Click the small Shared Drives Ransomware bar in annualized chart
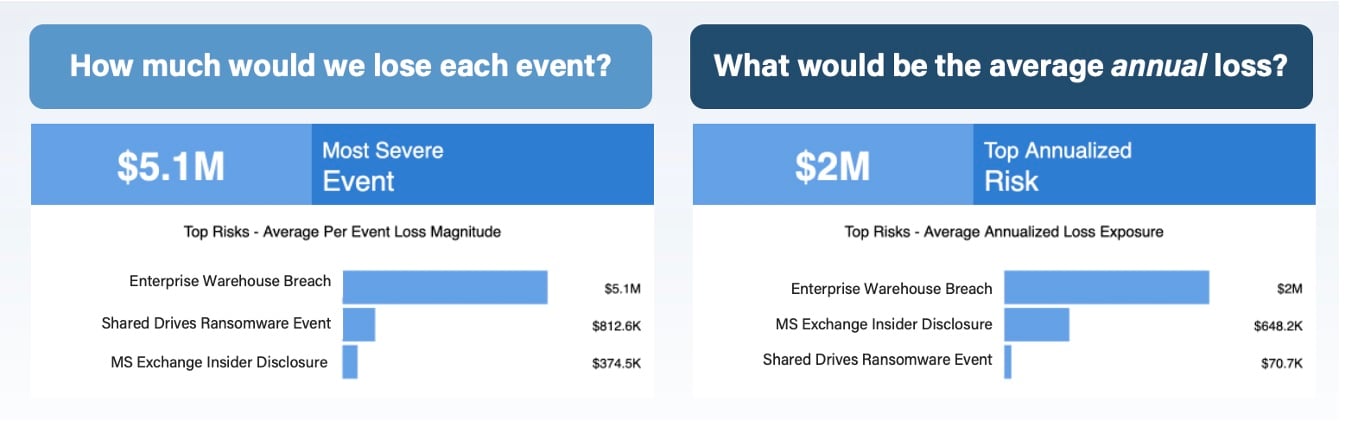 [1008, 362]
